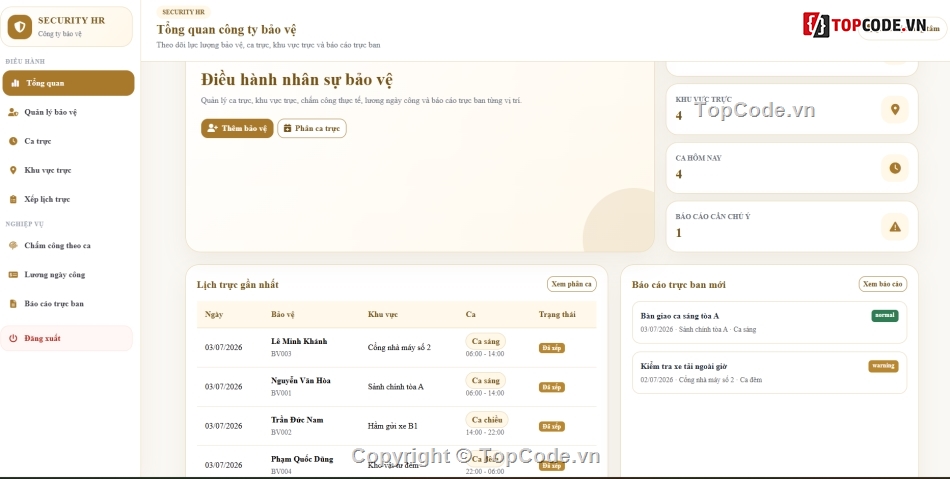Click the Cổng nhà máy số 2 cell
Viewport: 950px width, 479px height.
[399, 348]
